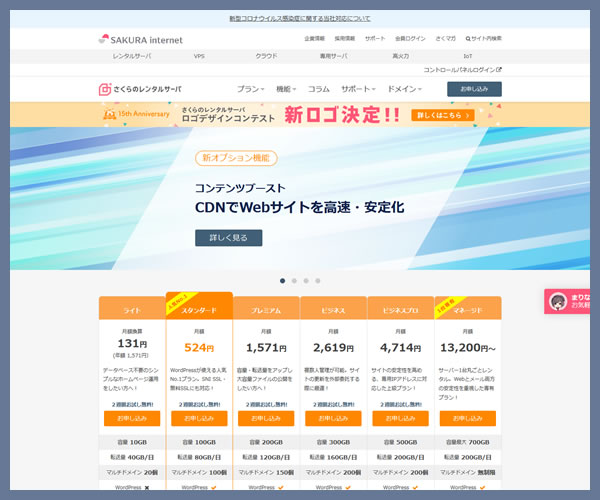This screenshot has width=600, height=500.
Task: Open the サイト内検索 search icon
Action: pyautogui.click(x=468, y=38)
